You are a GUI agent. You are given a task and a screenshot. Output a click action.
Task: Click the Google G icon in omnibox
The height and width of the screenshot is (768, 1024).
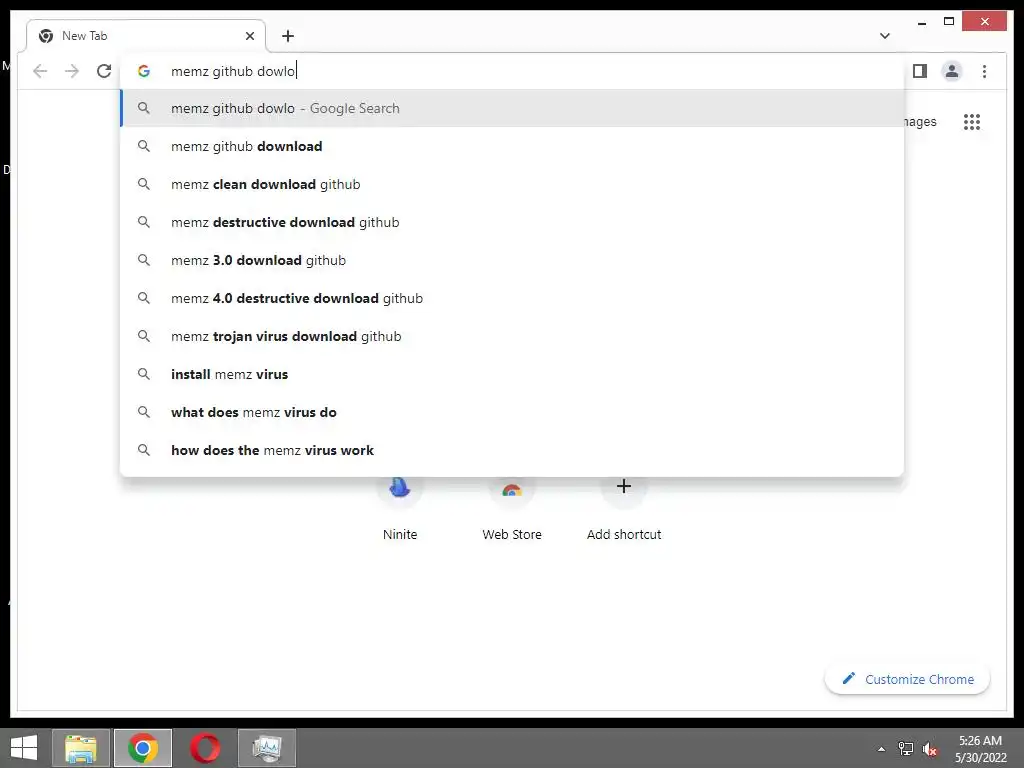coord(144,71)
